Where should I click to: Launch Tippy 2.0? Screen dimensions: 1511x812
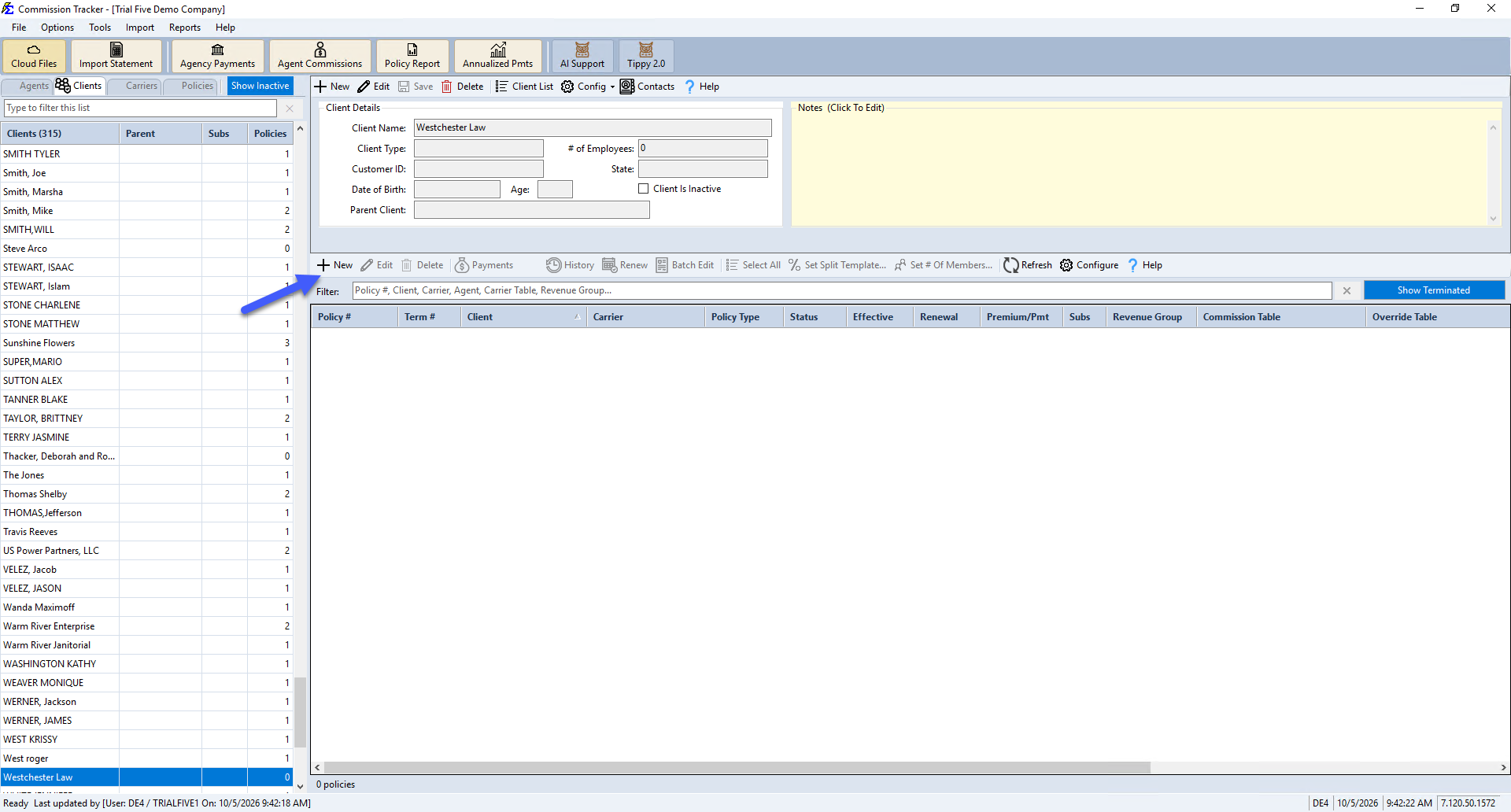(x=646, y=56)
